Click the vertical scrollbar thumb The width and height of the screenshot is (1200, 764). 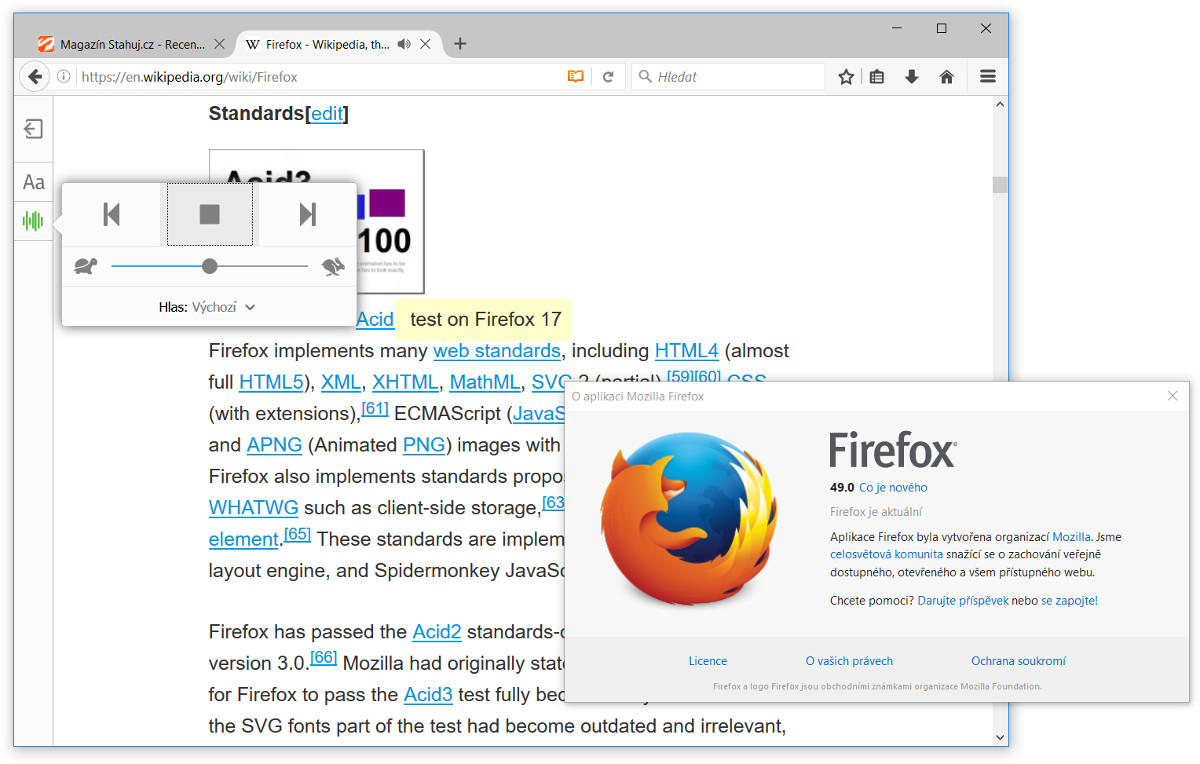[x=1000, y=185]
